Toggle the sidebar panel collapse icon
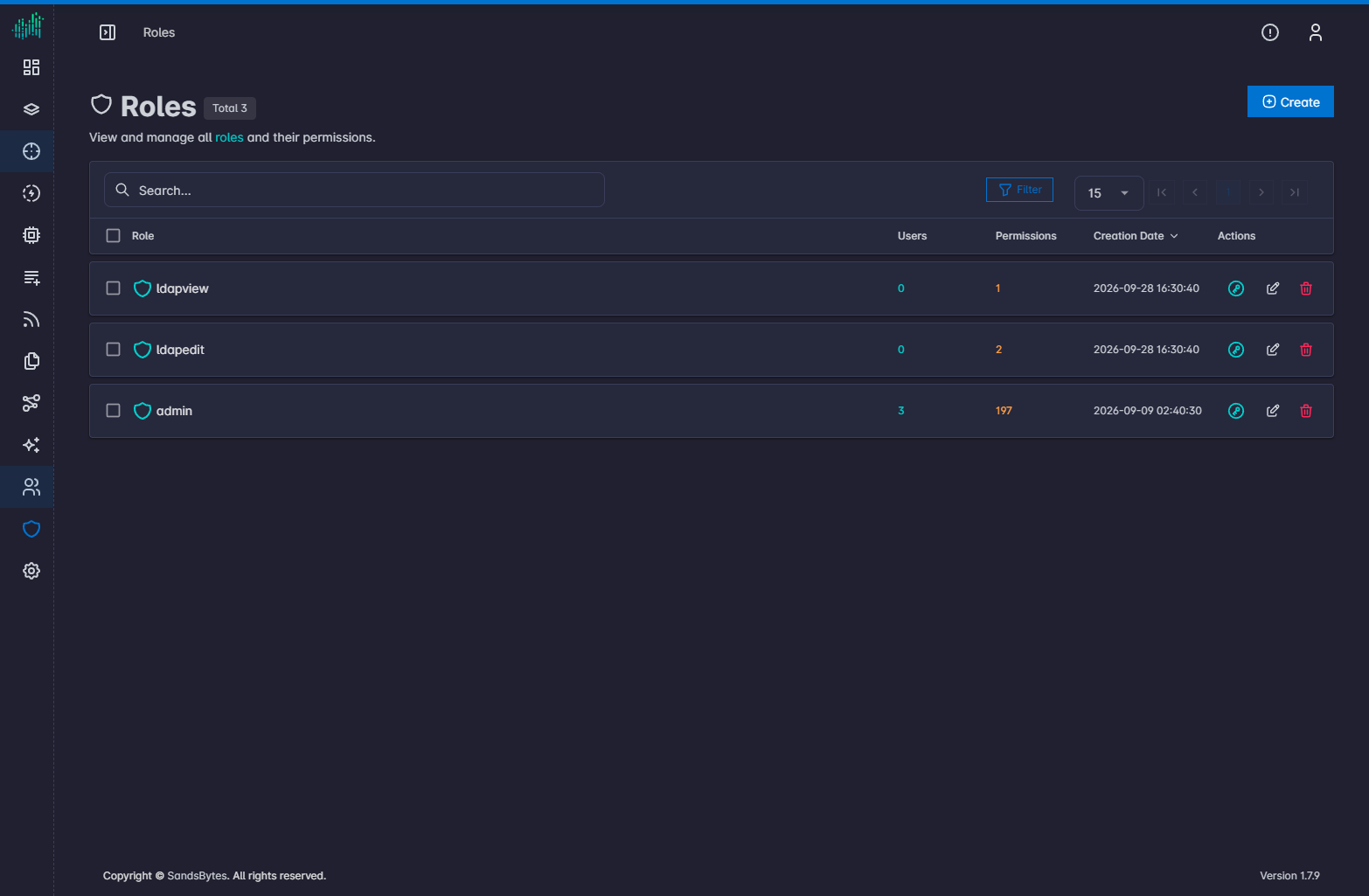 [108, 32]
